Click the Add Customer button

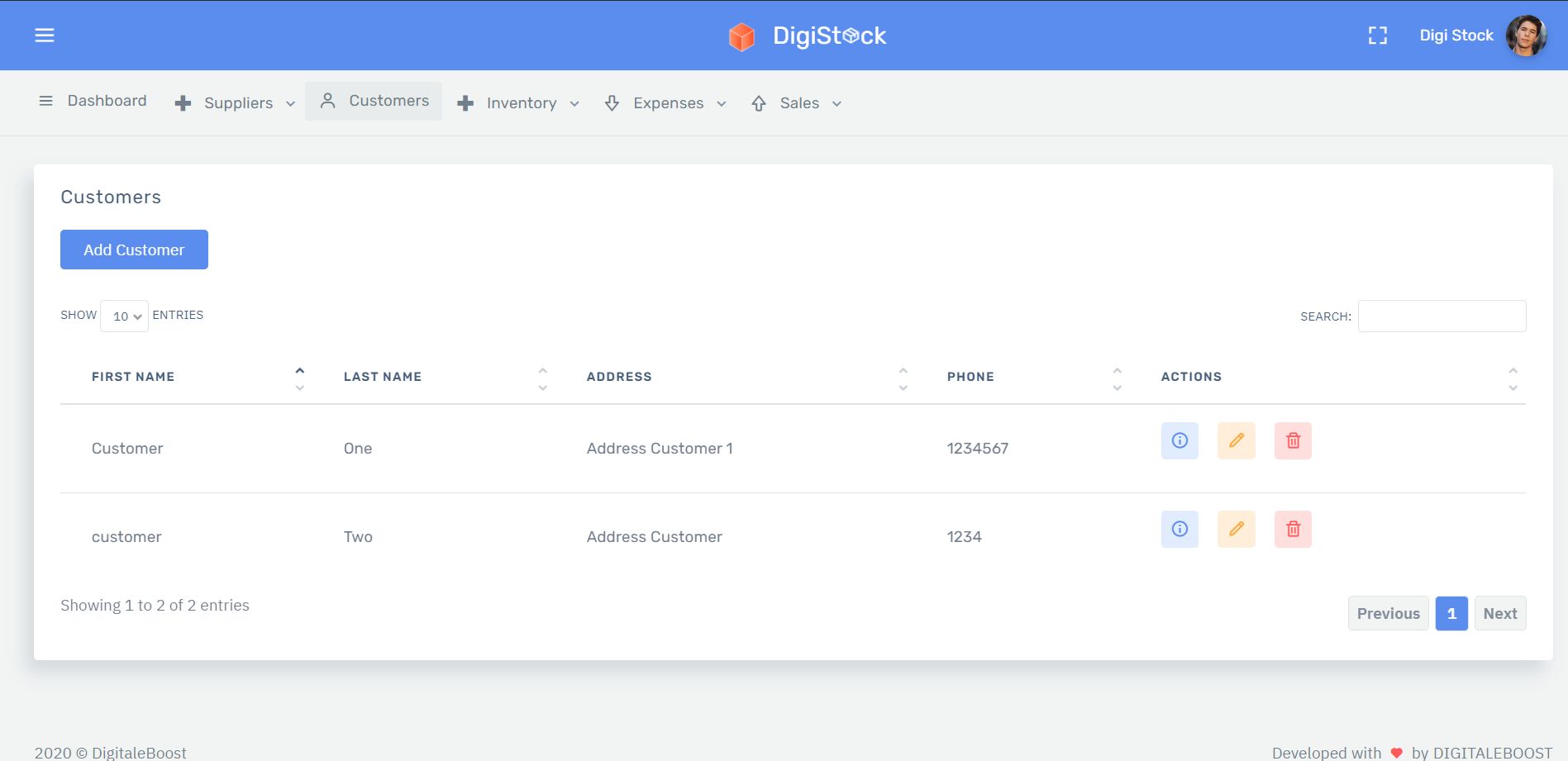point(134,250)
